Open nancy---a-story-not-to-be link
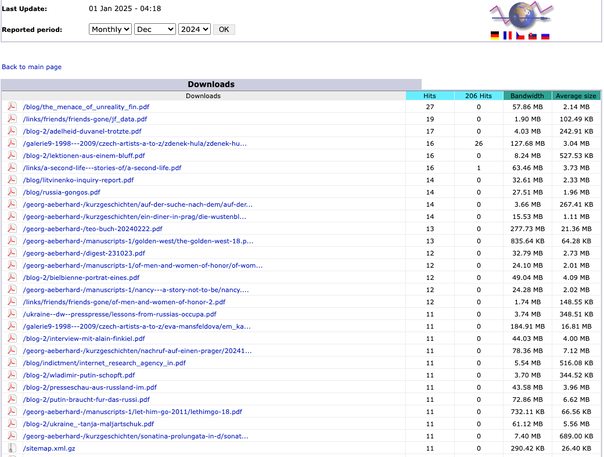The height and width of the screenshot is (457, 604). 136,290
